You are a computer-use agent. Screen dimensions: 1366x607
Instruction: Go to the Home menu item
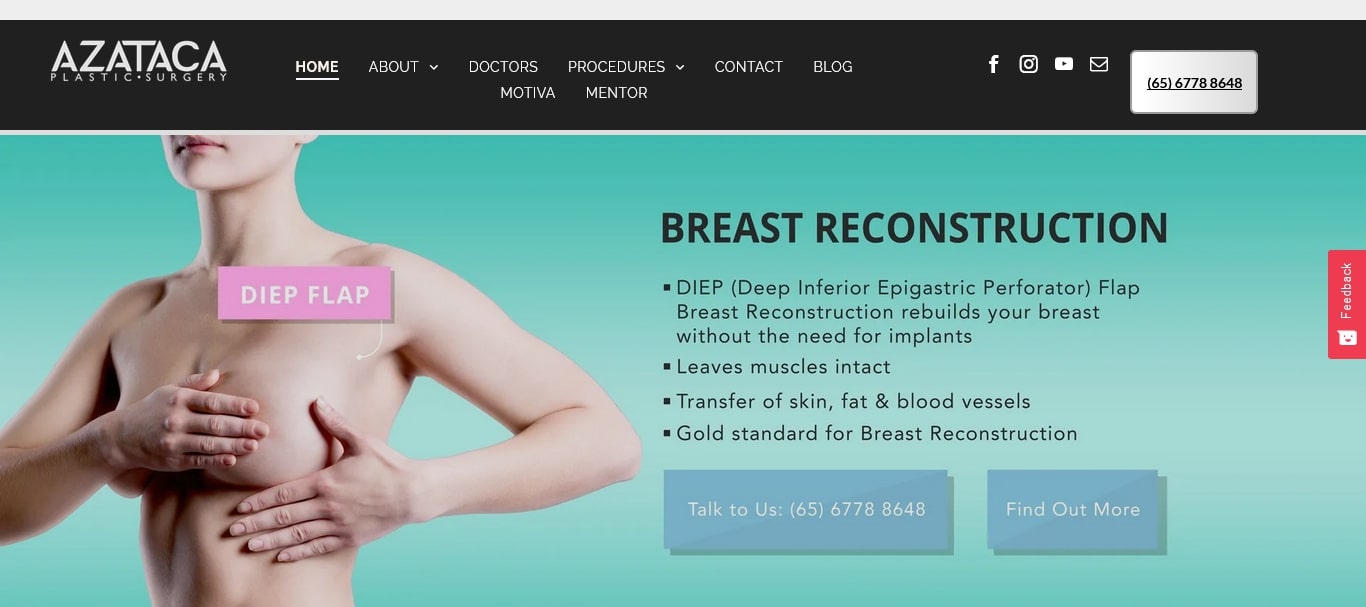tap(317, 67)
